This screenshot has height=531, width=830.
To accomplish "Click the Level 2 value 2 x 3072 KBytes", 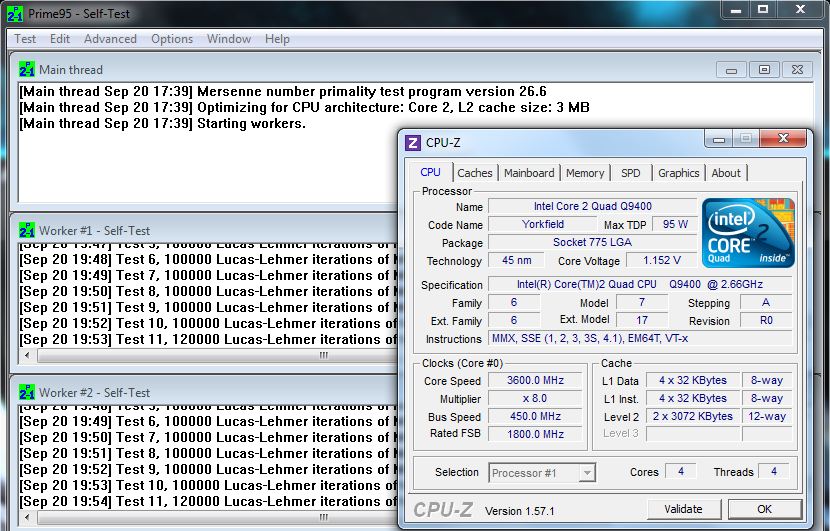I will coord(692,416).
